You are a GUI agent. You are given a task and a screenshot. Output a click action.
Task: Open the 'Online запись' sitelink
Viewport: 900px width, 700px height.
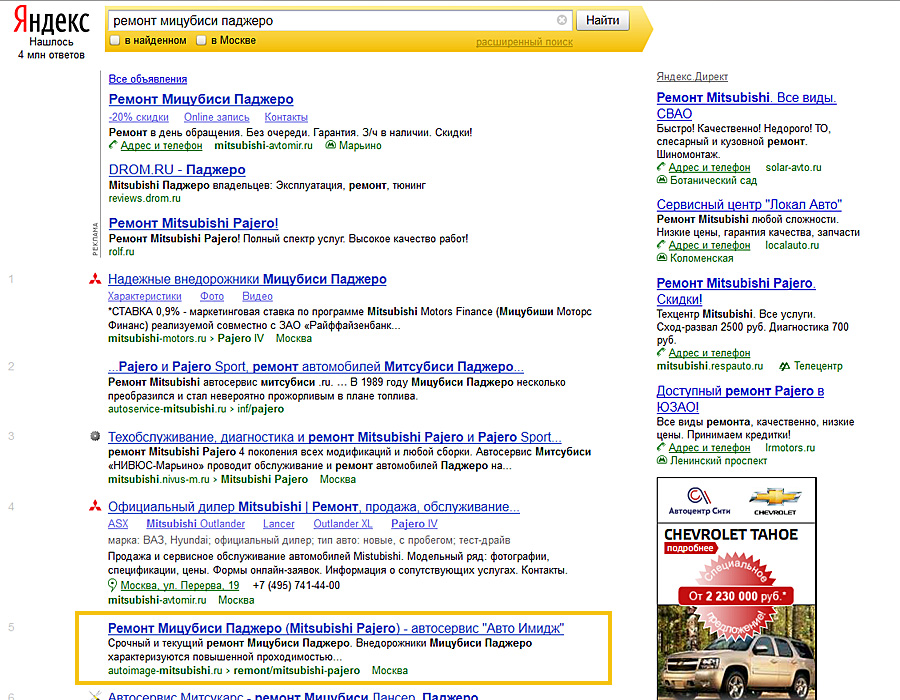click(216, 117)
